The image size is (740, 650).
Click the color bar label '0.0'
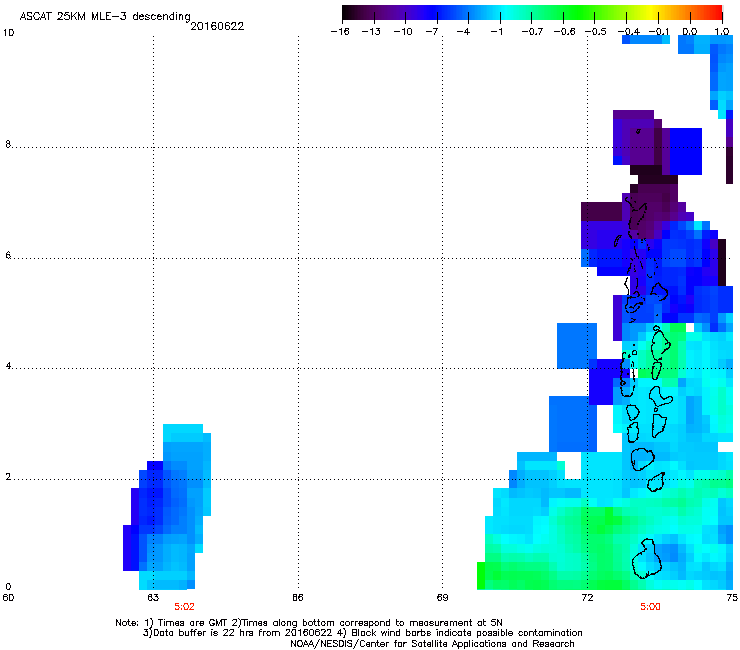click(690, 32)
